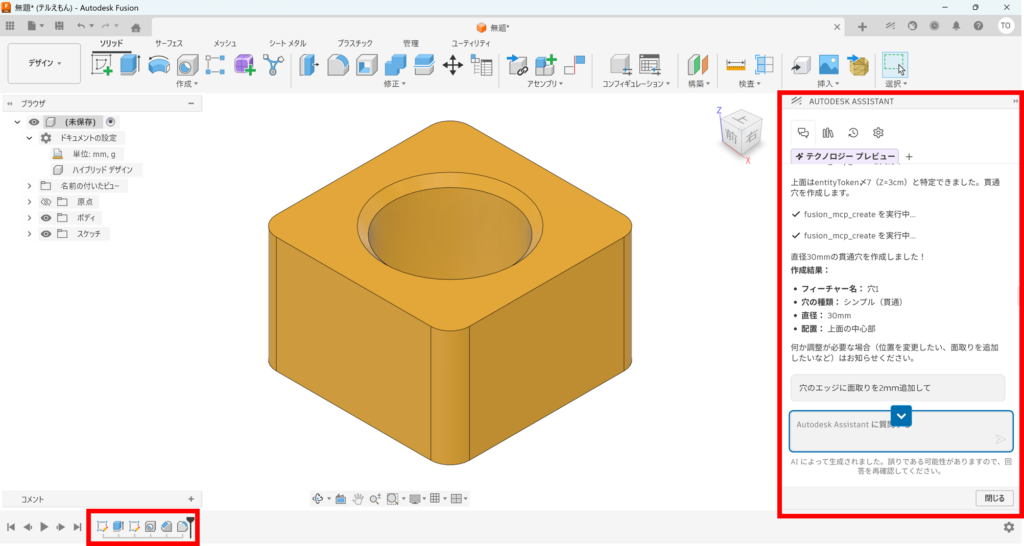Hide the ボディ folder visibility eye

(x=45, y=217)
